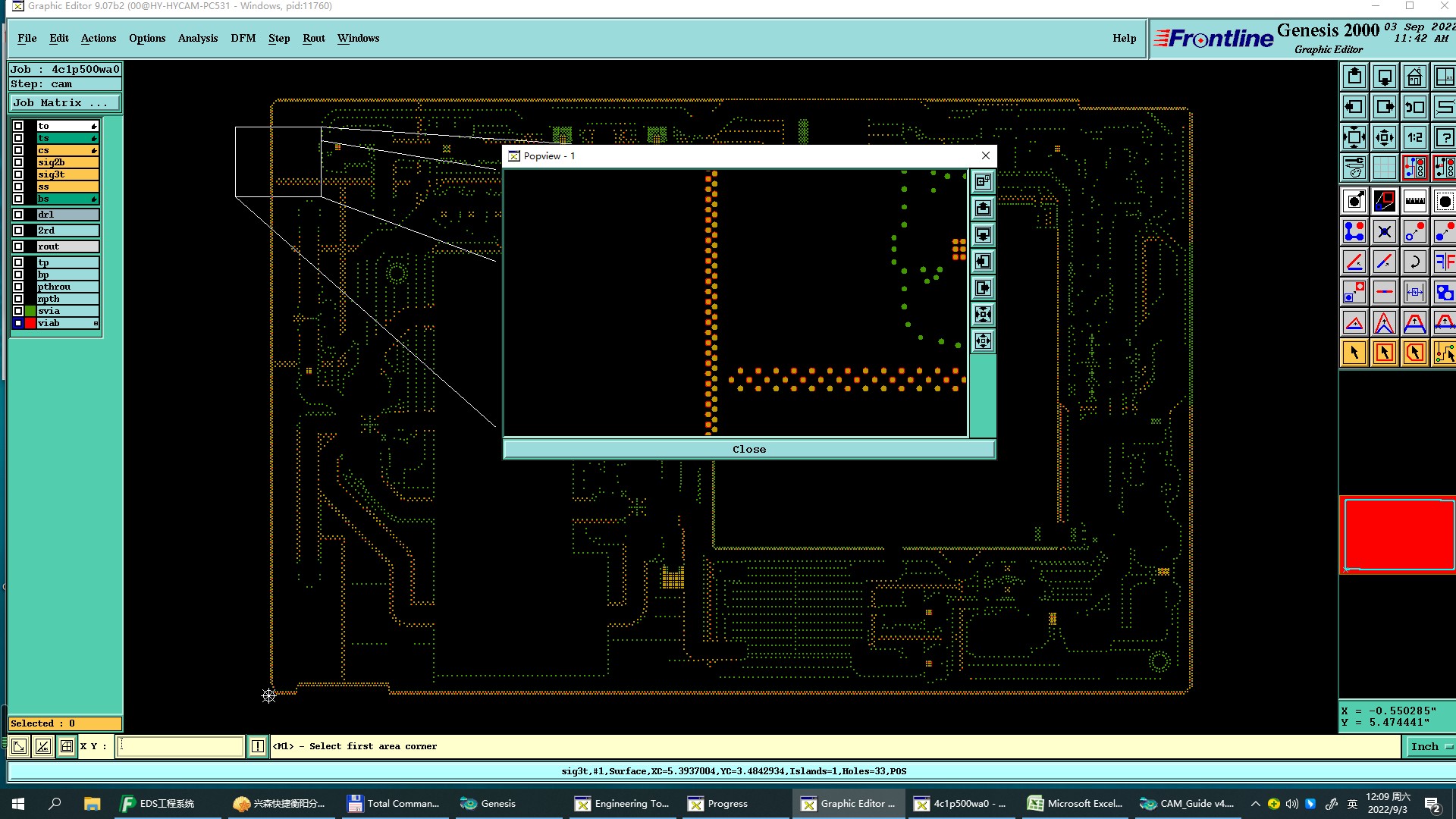Viewport: 1456px width, 819px height.
Task: Toggle checkbox for drl layer
Action: (18, 215)
